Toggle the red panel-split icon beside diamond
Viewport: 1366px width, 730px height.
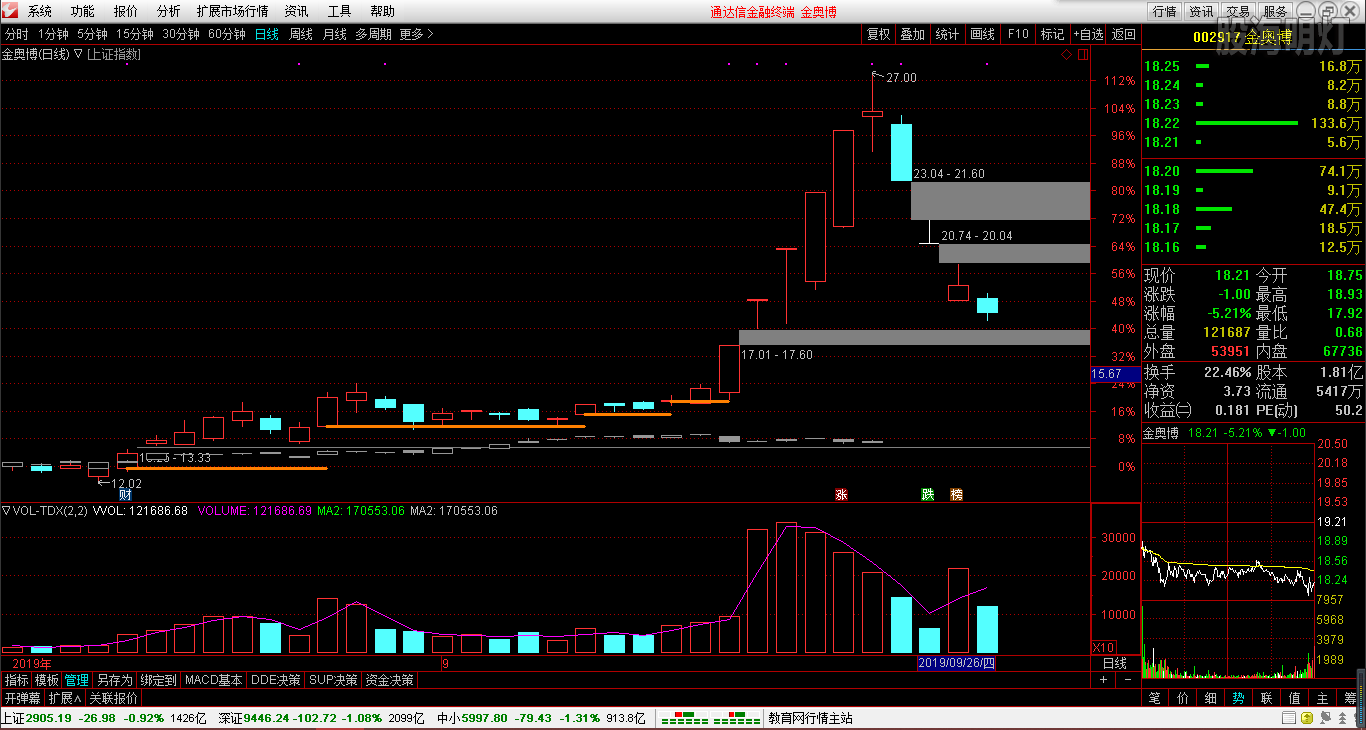[x=1083, y=55]
